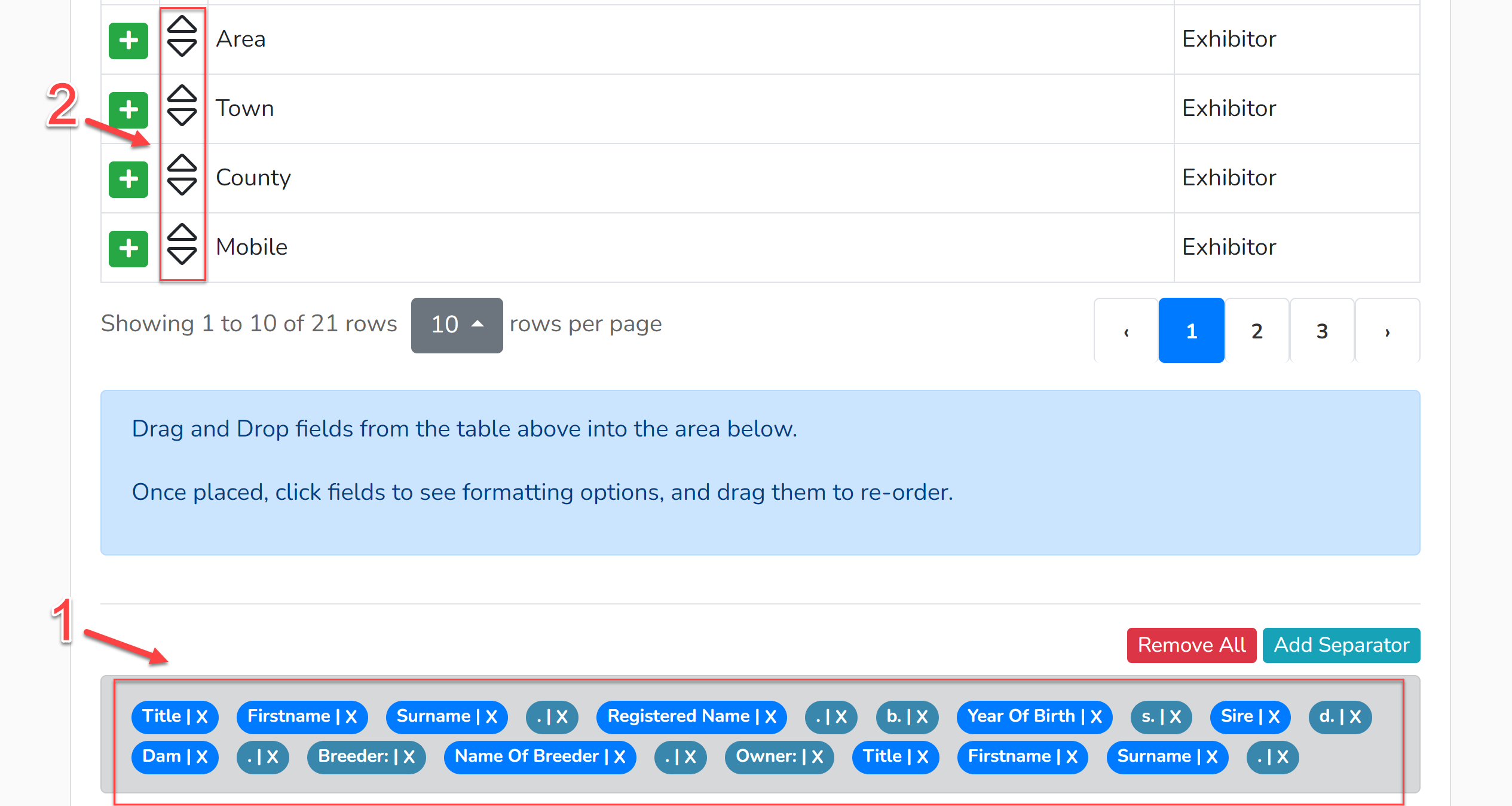The height and width of the screenshot is (806, 1512).
Task: Add the Area field with green plus
Action: pyautogui.click(x=128, y=41)
